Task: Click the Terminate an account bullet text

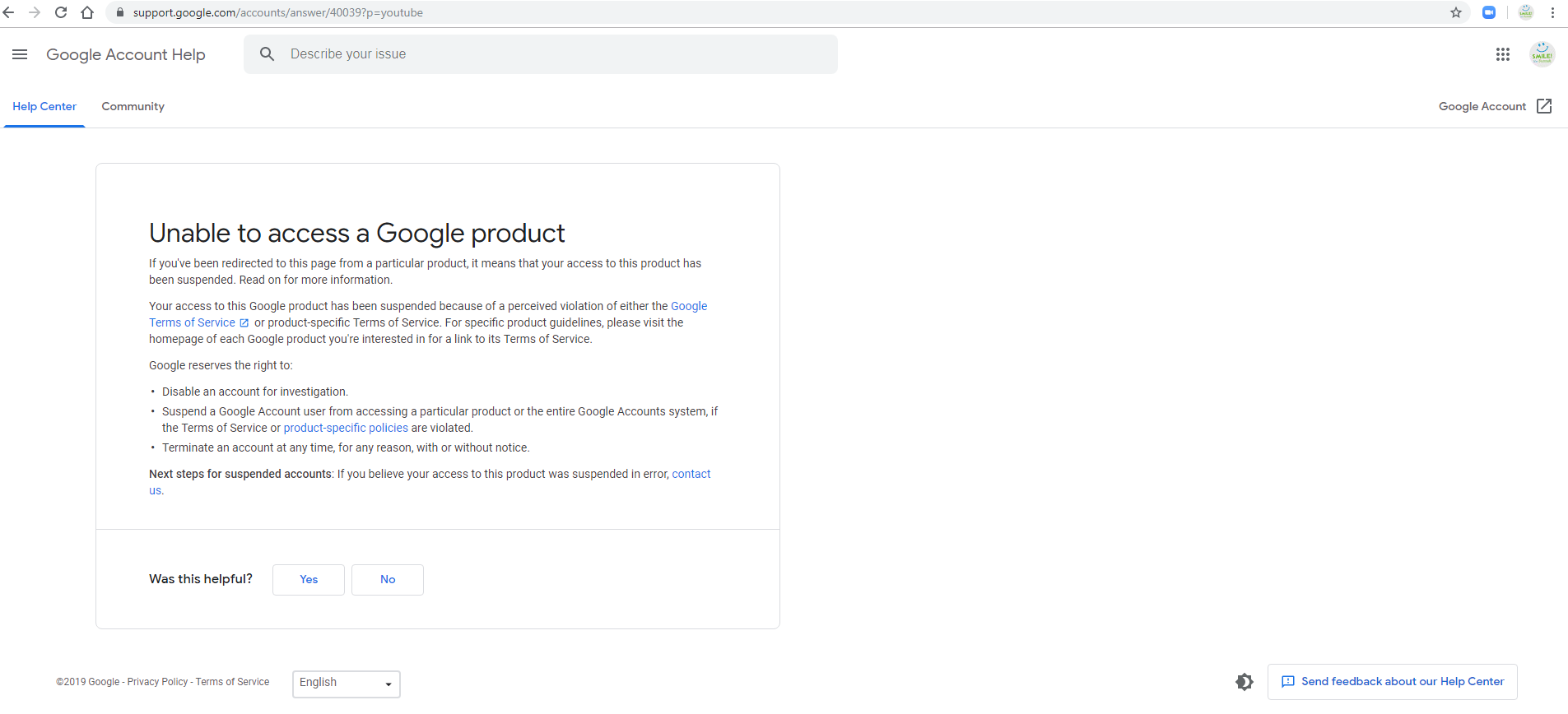Action: pyautogui.click(x=346, y=447)
